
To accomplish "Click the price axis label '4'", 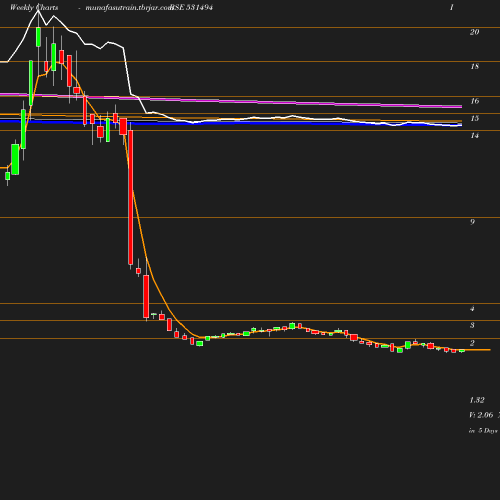I will [472, 308].
